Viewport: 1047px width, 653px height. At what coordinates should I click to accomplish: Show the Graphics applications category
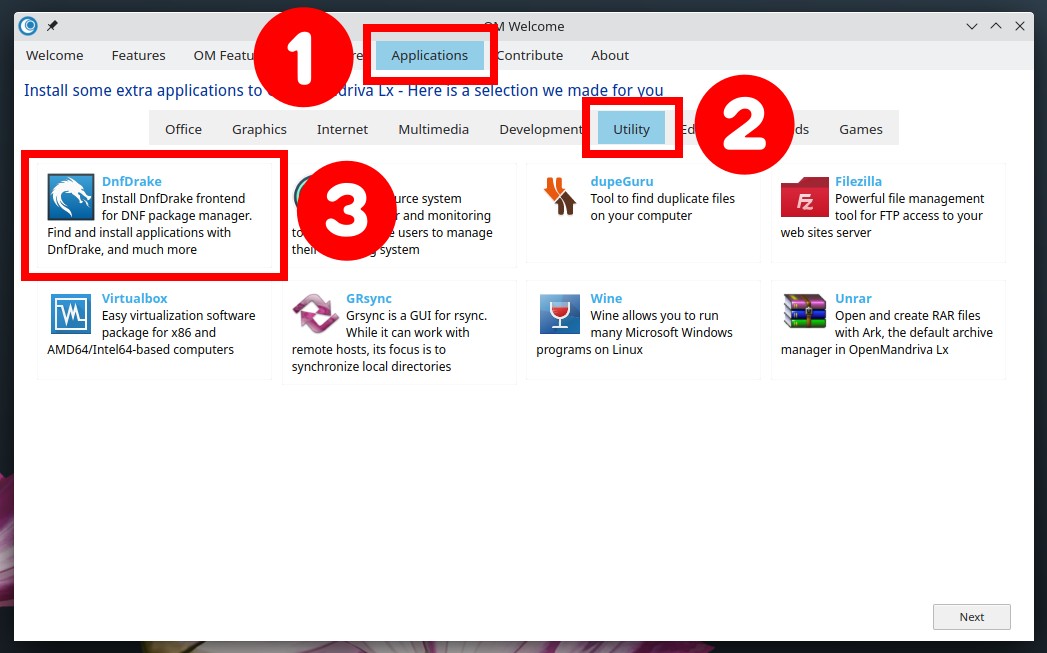tap(259, 129)
